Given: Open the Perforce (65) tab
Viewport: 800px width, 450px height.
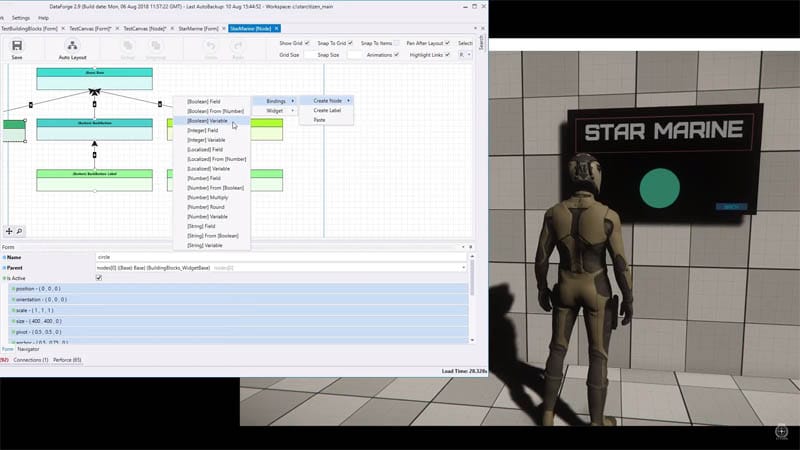Looking at the screenshot, I should [67, 360].
